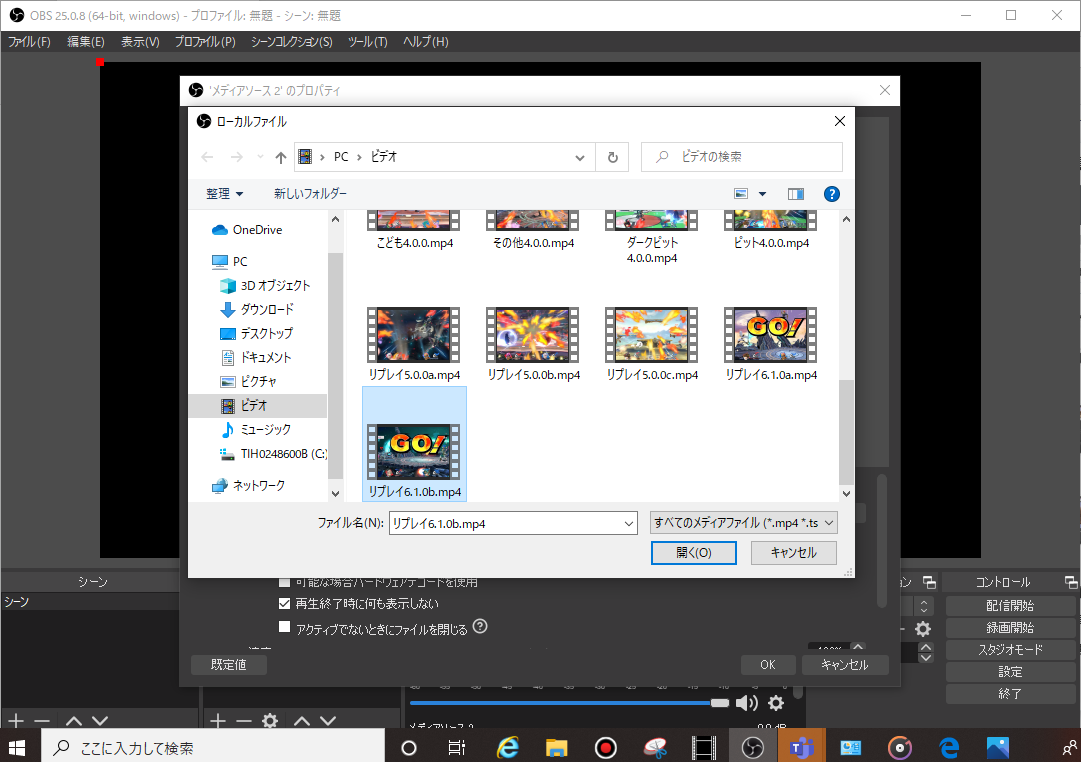Click the add scene plus icon
Screen dimensions: 1081x762
coord(16,721)
